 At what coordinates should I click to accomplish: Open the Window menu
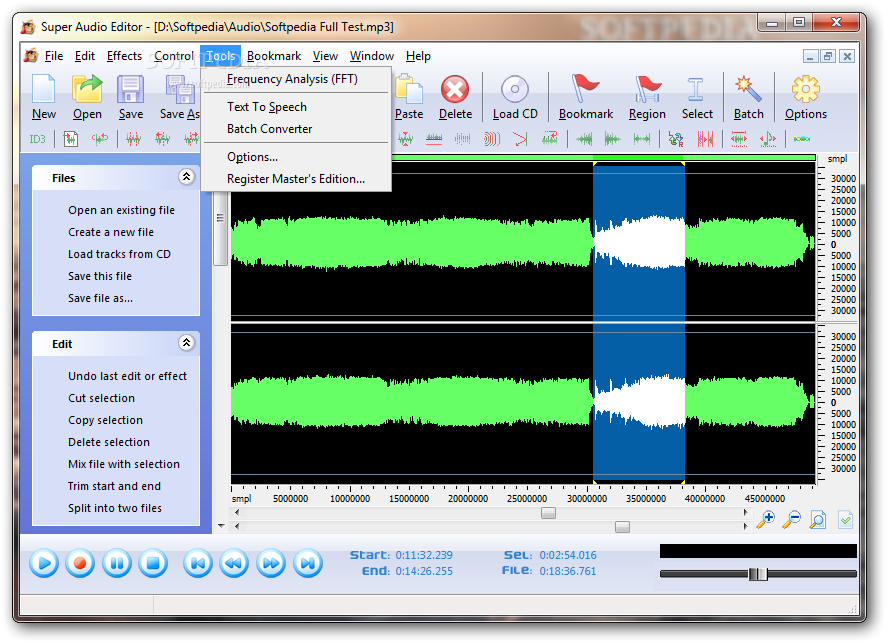pyautogui.click(x=372, y=56)
